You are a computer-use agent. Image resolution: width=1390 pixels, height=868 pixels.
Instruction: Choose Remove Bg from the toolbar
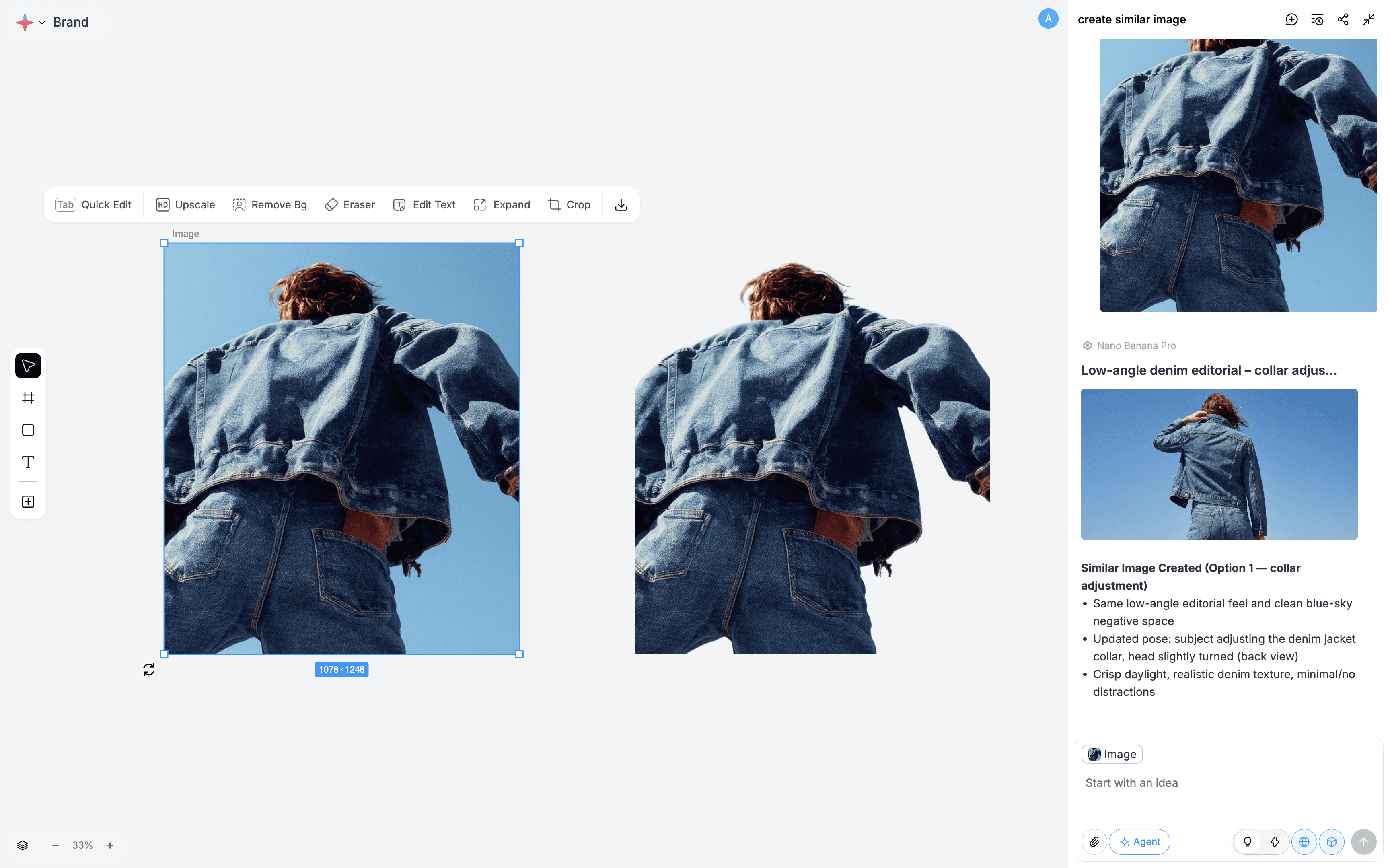coord(270,205)
